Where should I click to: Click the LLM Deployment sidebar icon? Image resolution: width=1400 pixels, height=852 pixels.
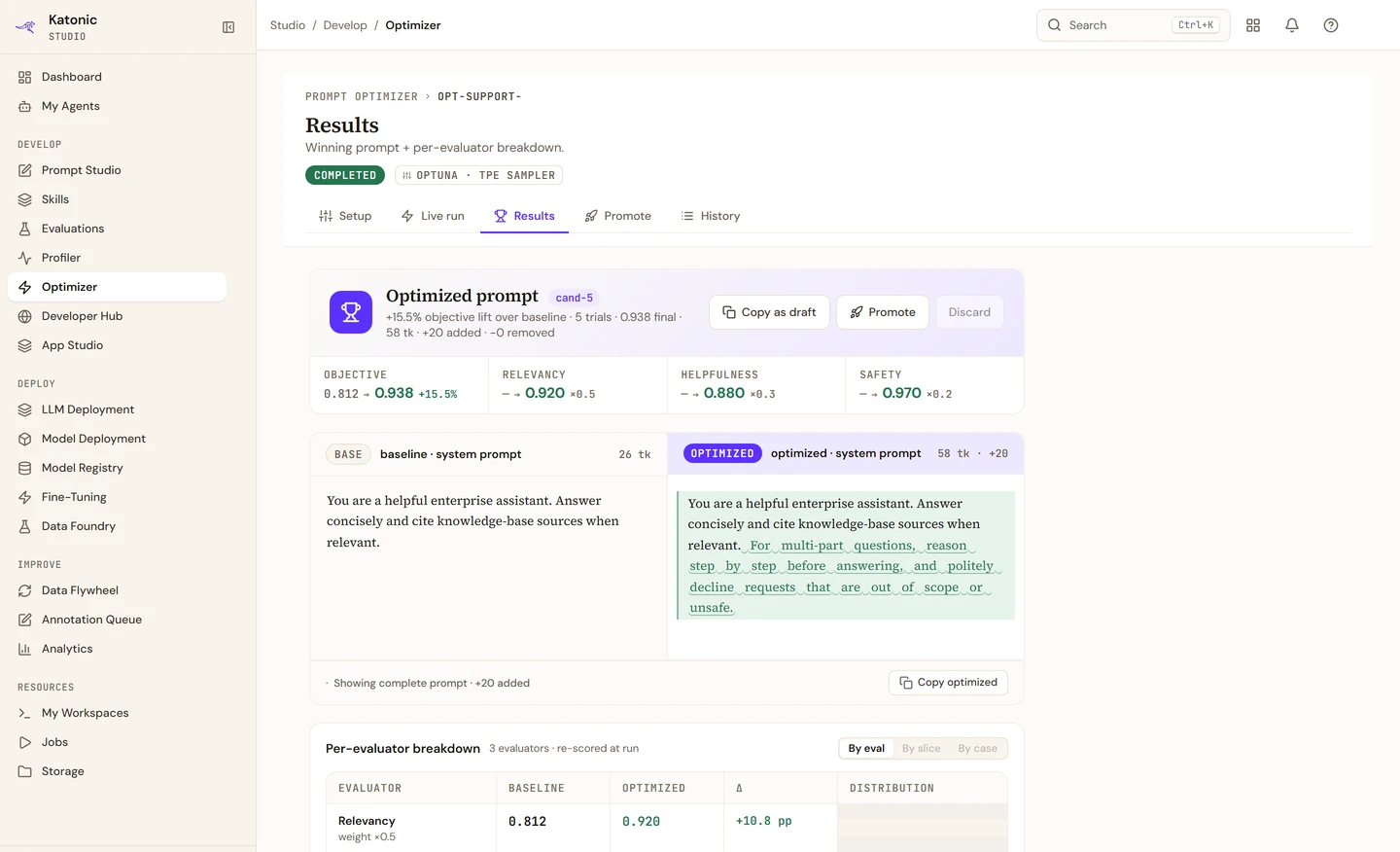point(25,409)
